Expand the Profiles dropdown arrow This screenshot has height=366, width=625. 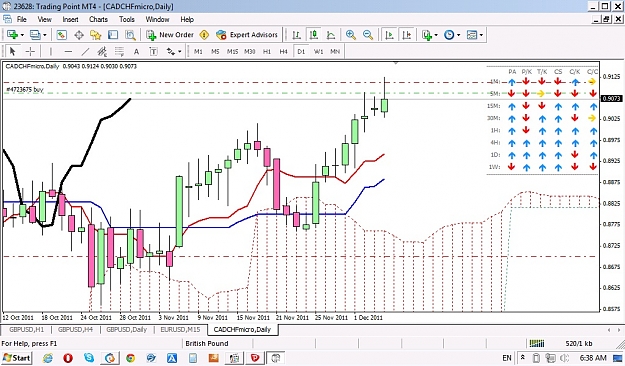click(x=45, y=35)
